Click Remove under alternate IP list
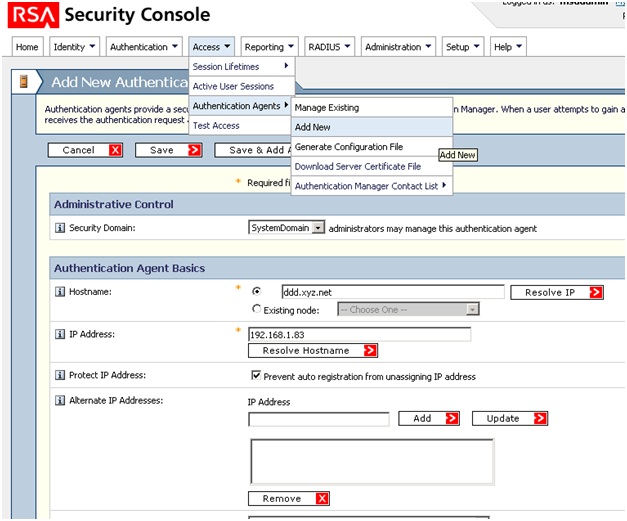 (289, 499)
